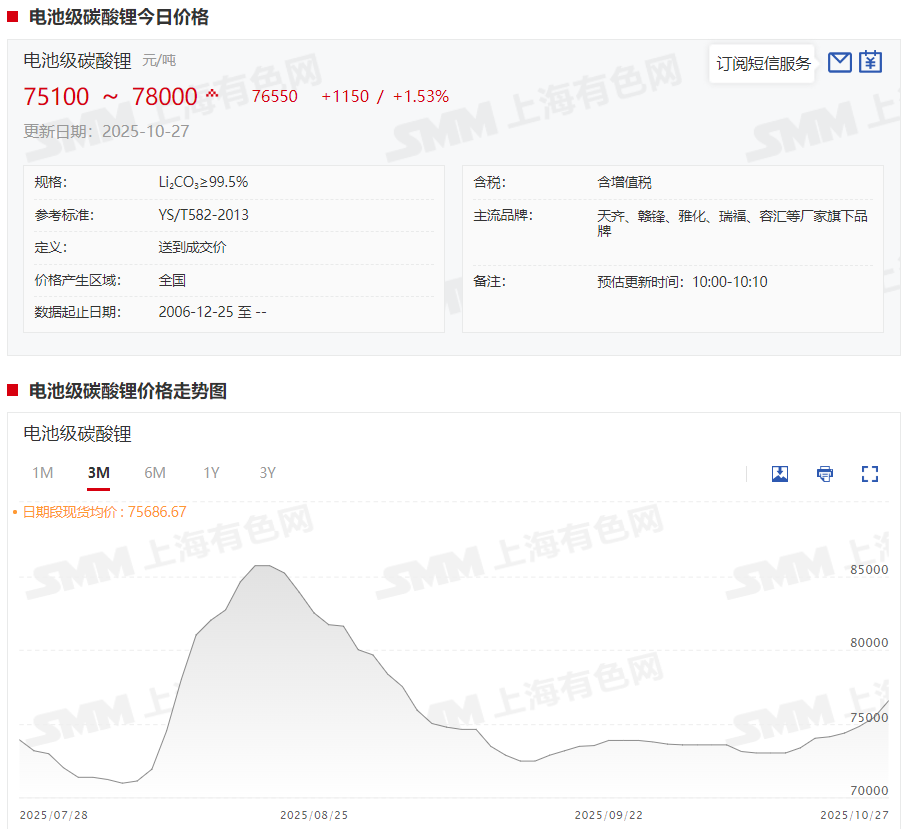
Task: Click the red square beside 电池级碳酸锂今日价格
Action: tap(12, 17)
